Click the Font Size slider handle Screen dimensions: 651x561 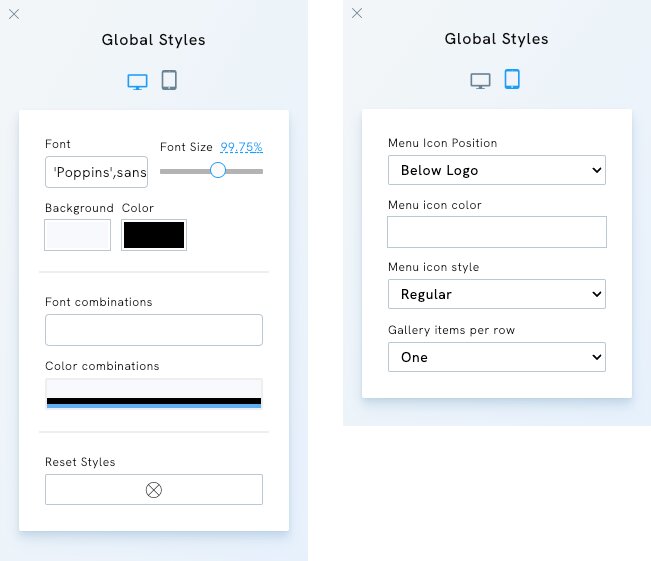tap(218, 170)
